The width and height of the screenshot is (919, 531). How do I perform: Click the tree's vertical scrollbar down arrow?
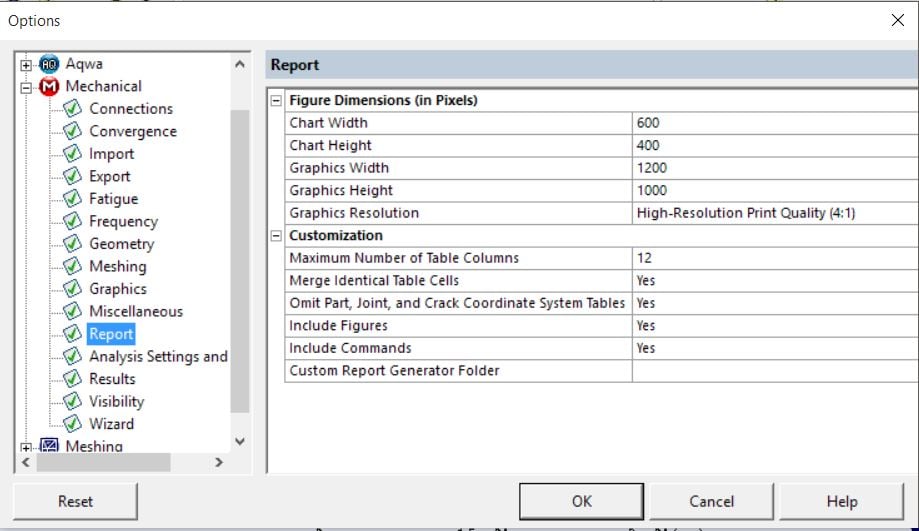point(240,441)
